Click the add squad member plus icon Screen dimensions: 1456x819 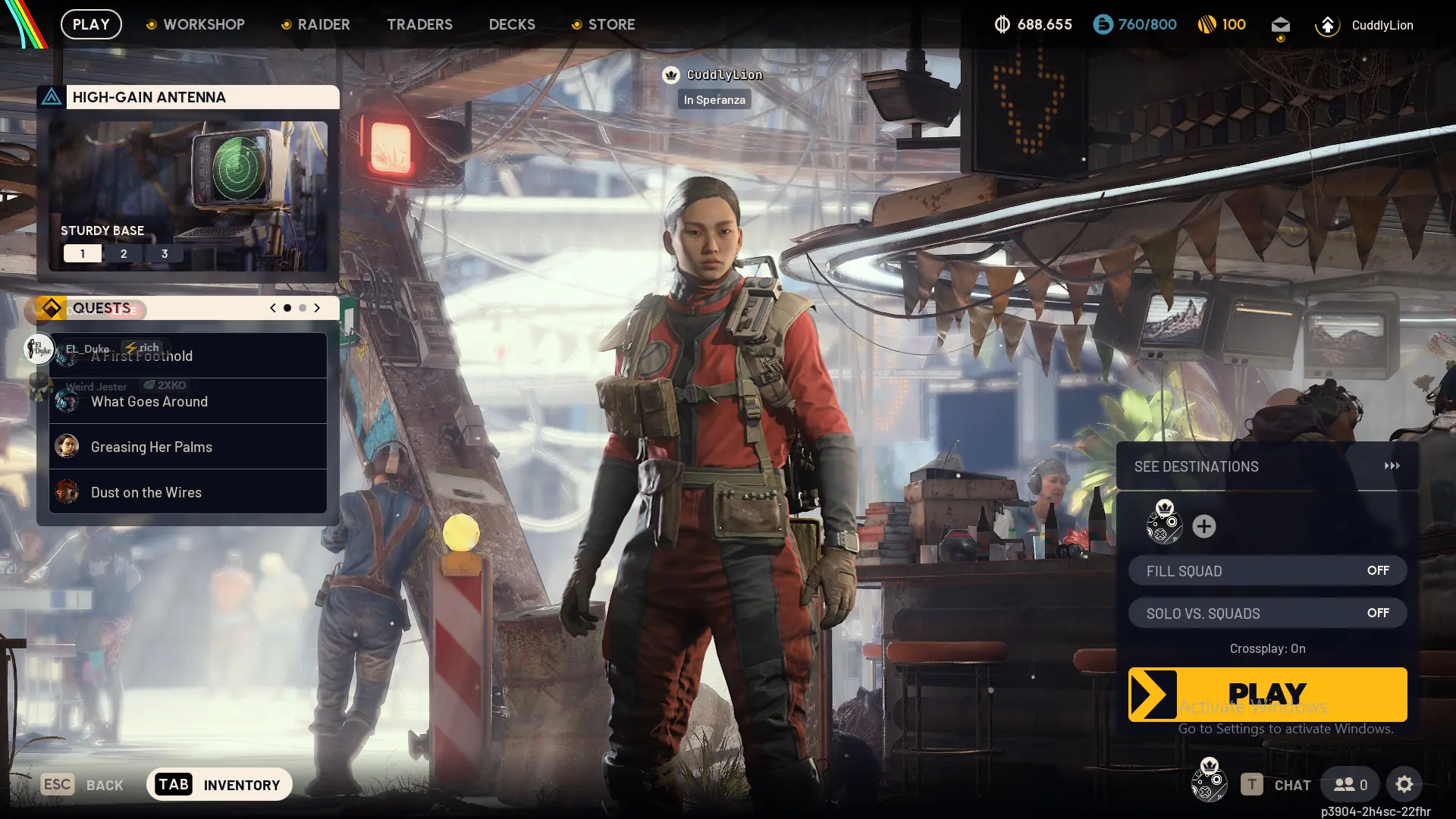(1203, 526)
